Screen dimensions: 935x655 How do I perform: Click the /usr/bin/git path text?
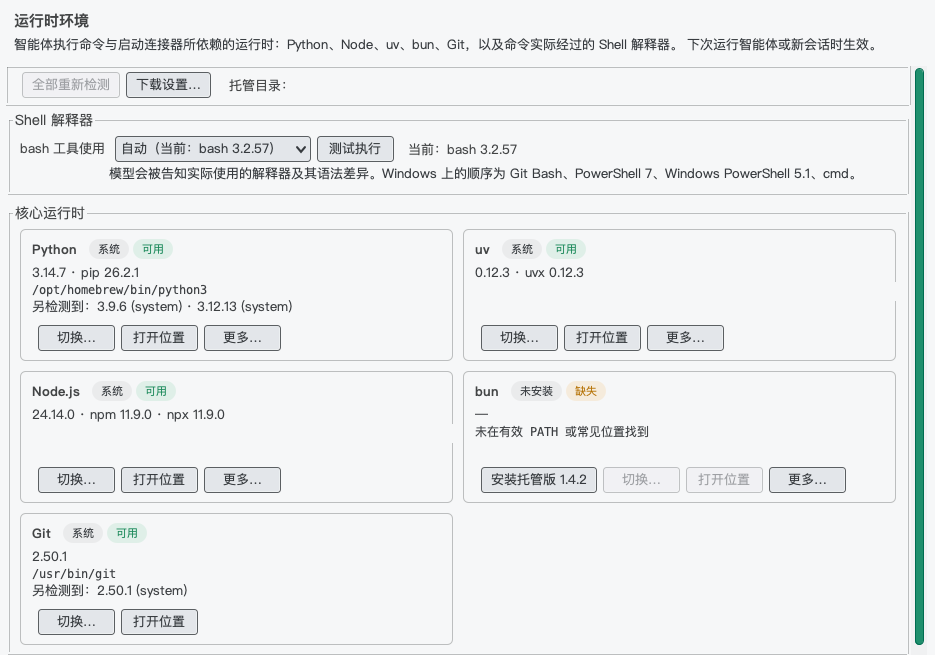[74, 574]
